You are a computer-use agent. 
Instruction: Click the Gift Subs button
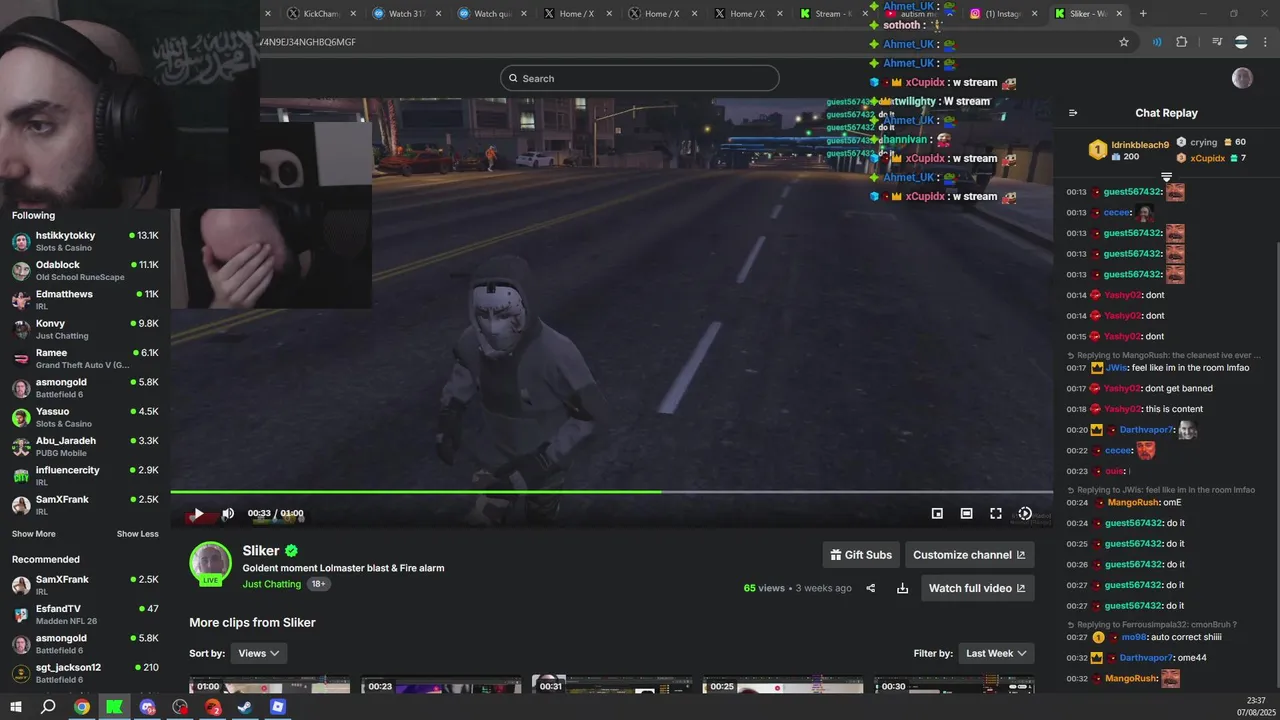(x=861, y=555)
